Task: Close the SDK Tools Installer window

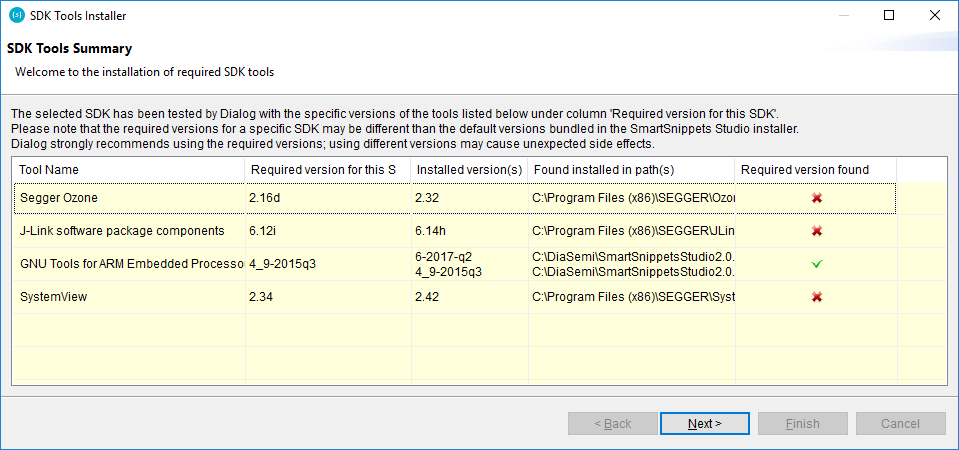Action: (x=935, y=16)
